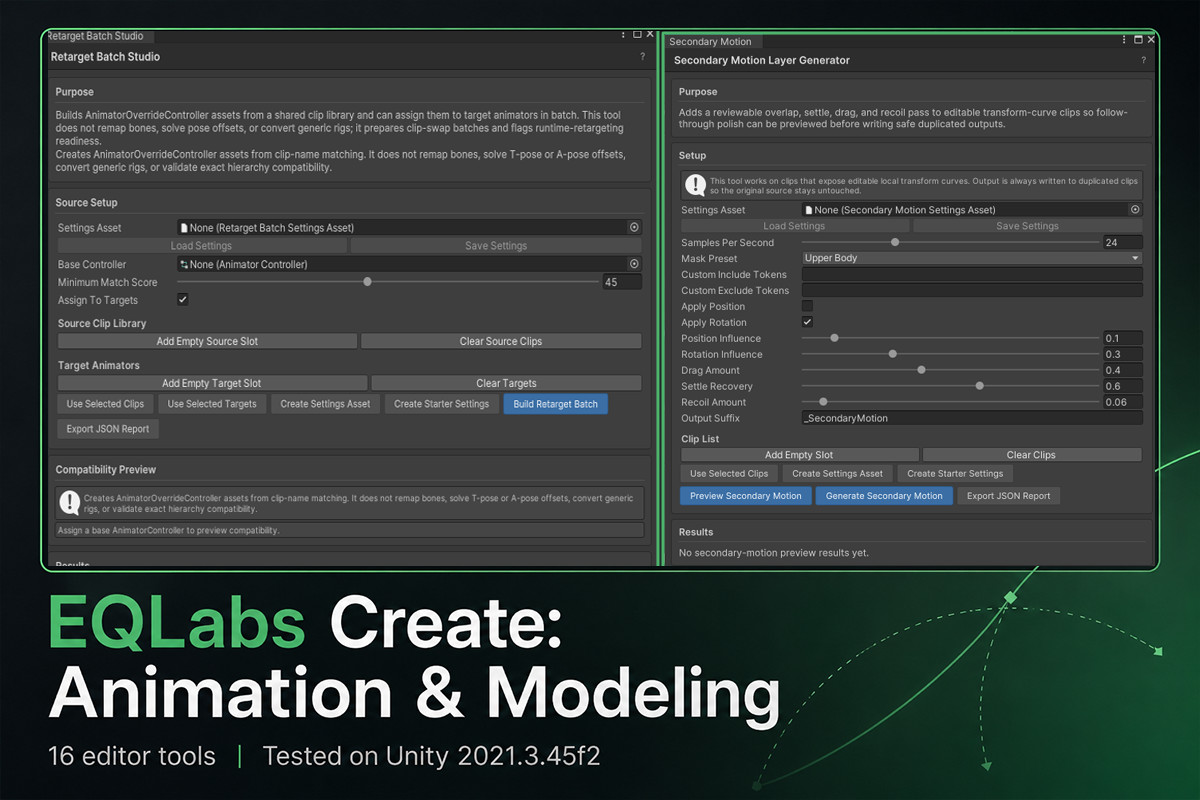Click the Position Influence value field 0.1
Image resolution: width=1200 pixels, height=800 pixels.
point(1123,338)
